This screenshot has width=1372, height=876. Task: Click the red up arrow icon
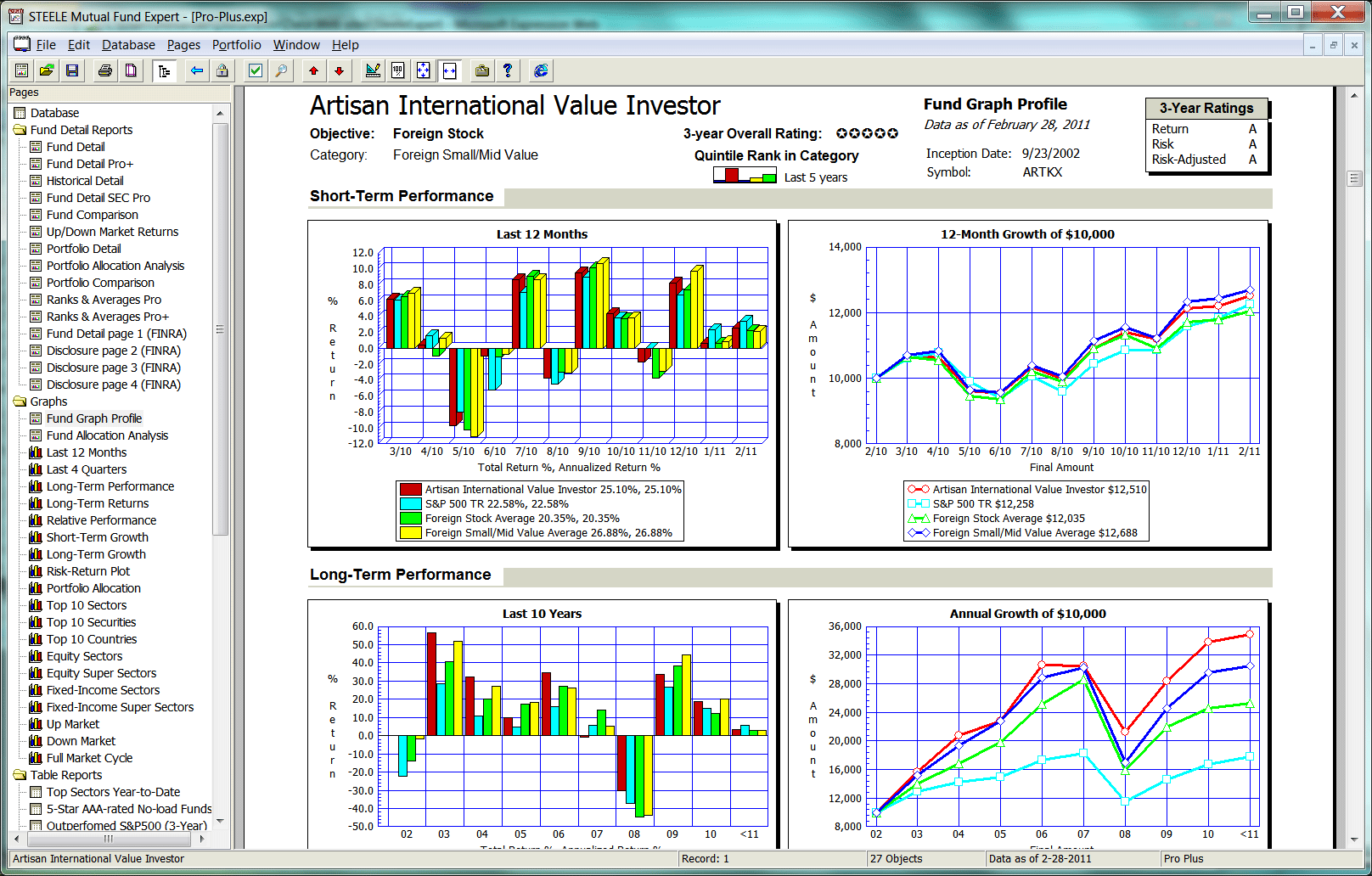point(314,70)
